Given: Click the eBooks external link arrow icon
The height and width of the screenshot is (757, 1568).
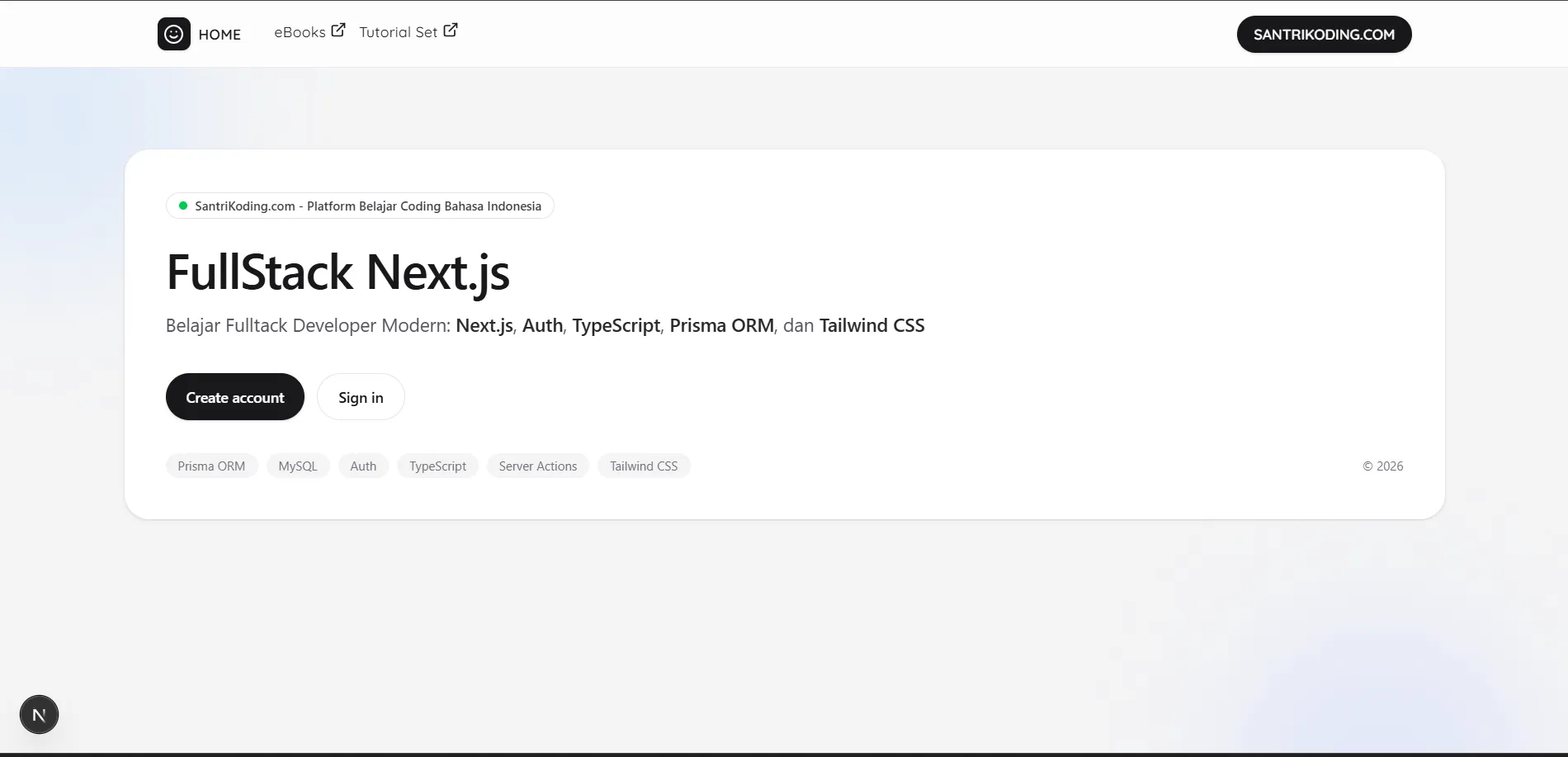Looking at the screenshot, I should pyautogui.click(x=338, y=30).
